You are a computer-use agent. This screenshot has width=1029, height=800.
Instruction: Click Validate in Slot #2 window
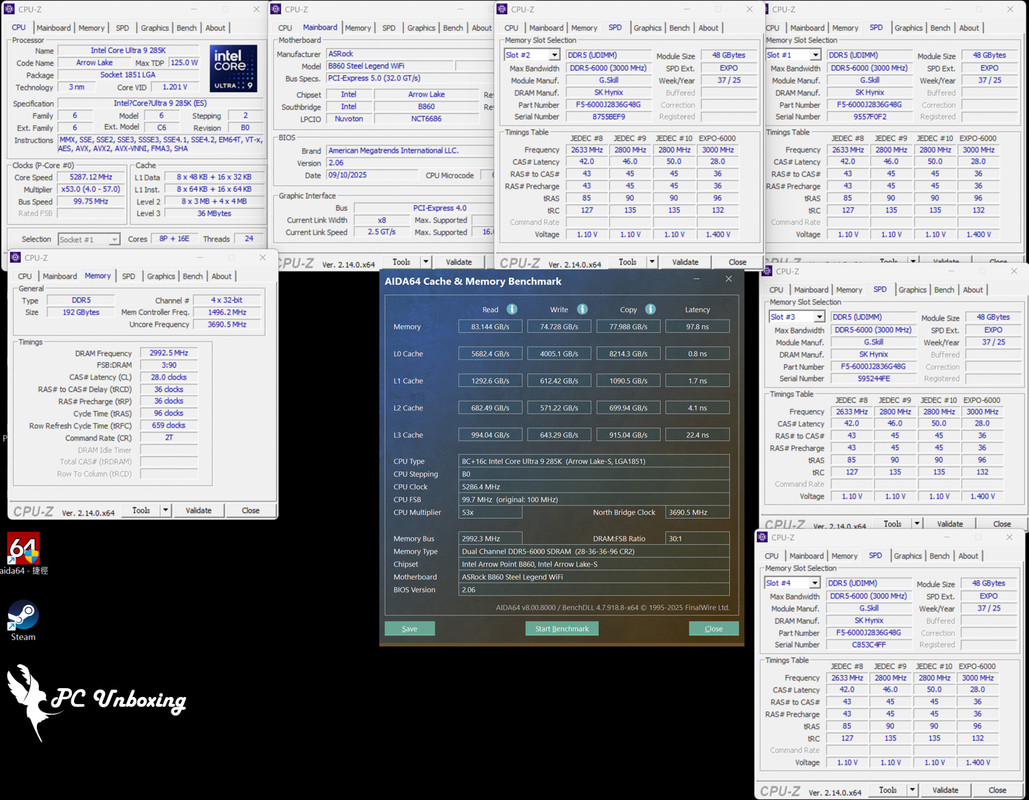685,262
